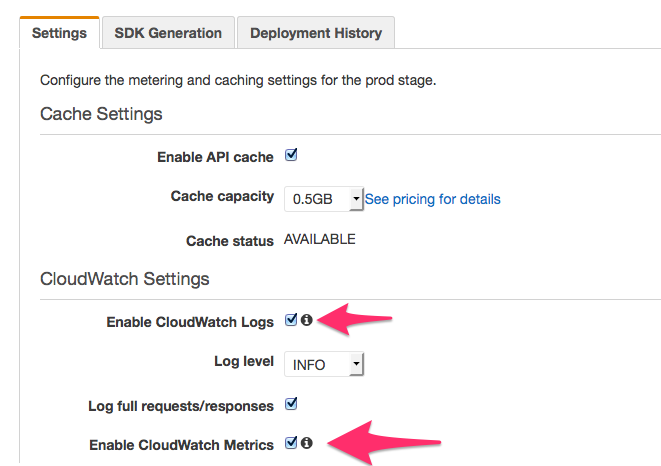This screenshot has width=661, height=466.
Task: Click the Log level field label
Action: tap(244, 361)
